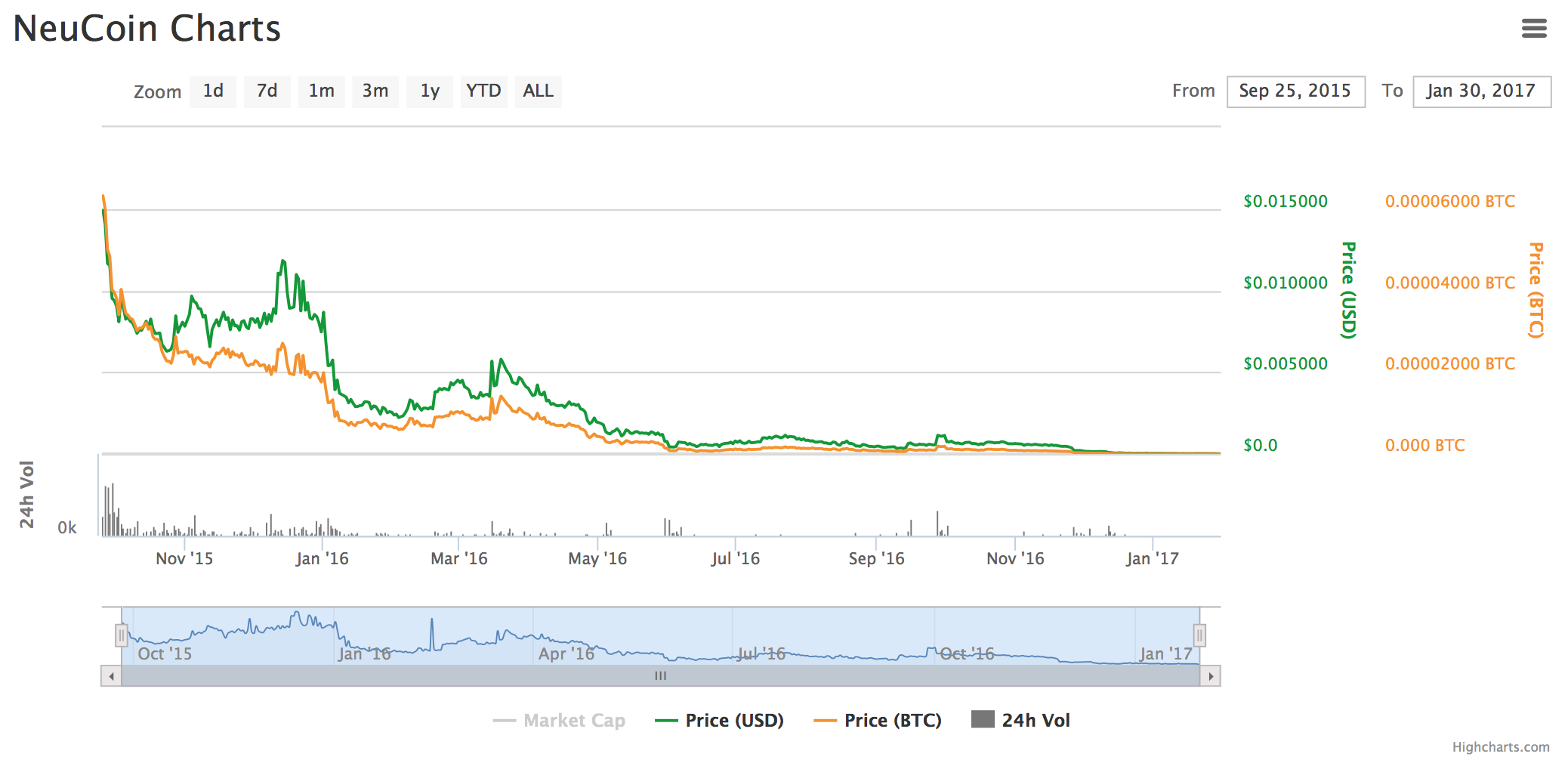This screenshot has height=766, width=1568.
Task: Click the Jul '16 x-axis label
Action: pos(735,558)
